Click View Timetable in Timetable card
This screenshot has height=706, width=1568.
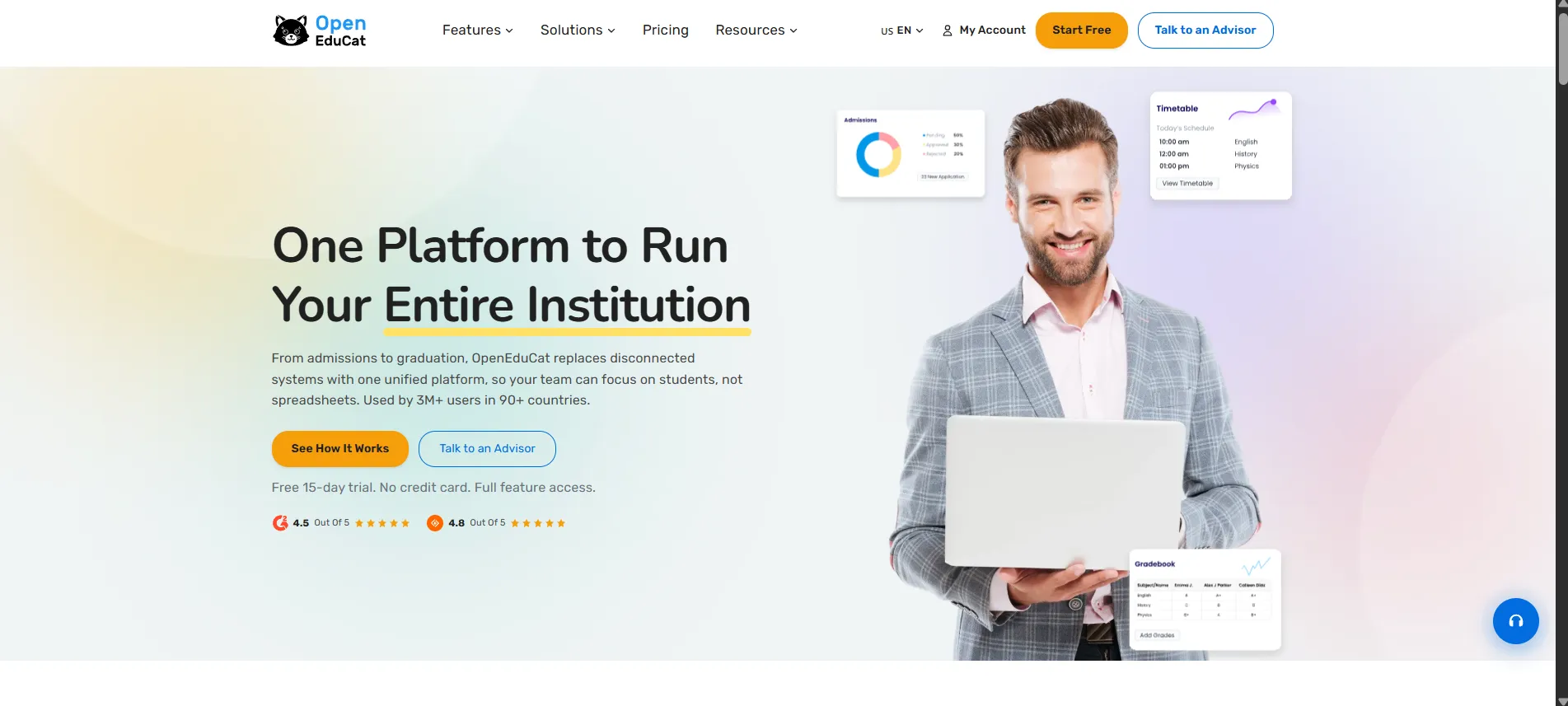pyautogui.click(x=1187, y=184)
